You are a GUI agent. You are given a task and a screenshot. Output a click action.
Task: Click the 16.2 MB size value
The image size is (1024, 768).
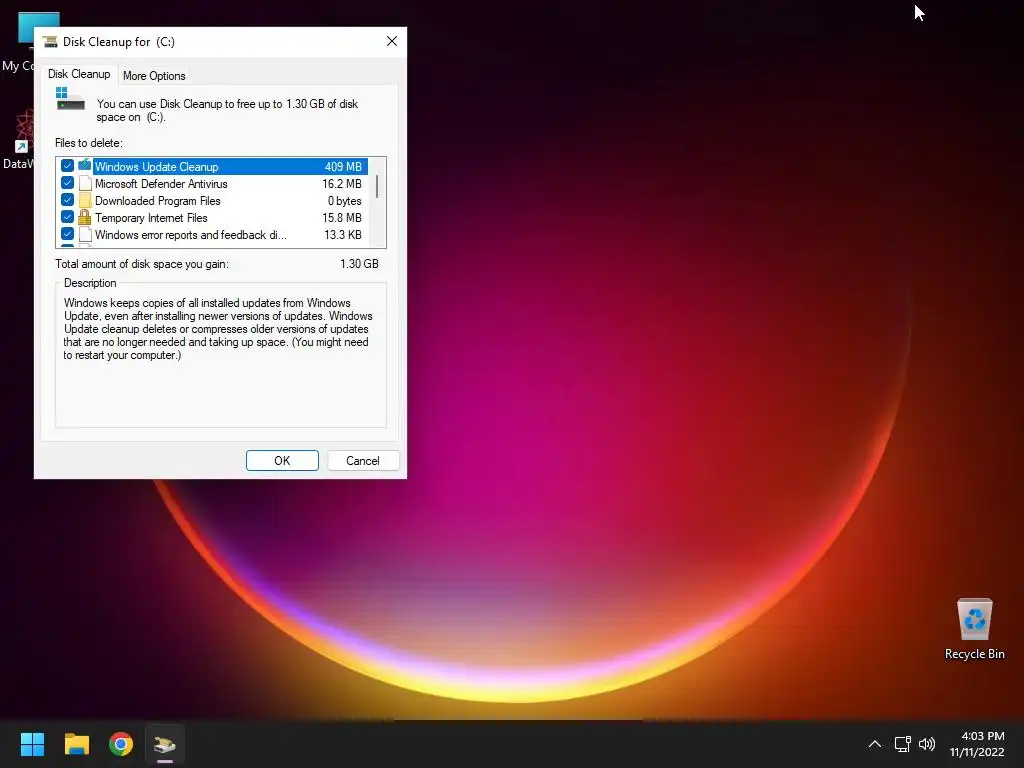342,184
